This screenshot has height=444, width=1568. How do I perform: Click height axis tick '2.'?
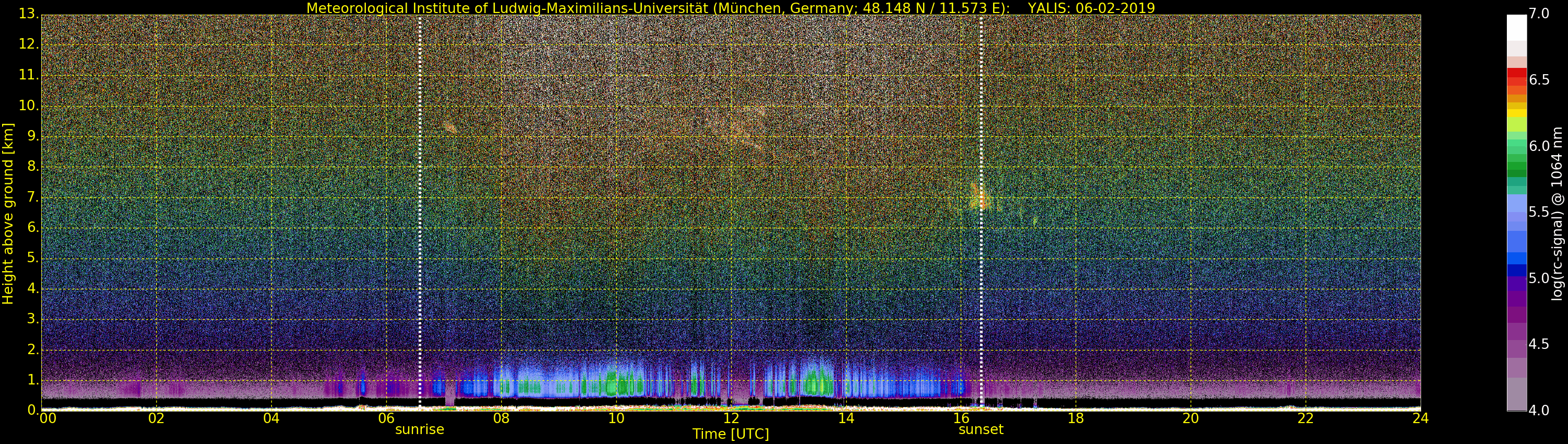(33, 349)
